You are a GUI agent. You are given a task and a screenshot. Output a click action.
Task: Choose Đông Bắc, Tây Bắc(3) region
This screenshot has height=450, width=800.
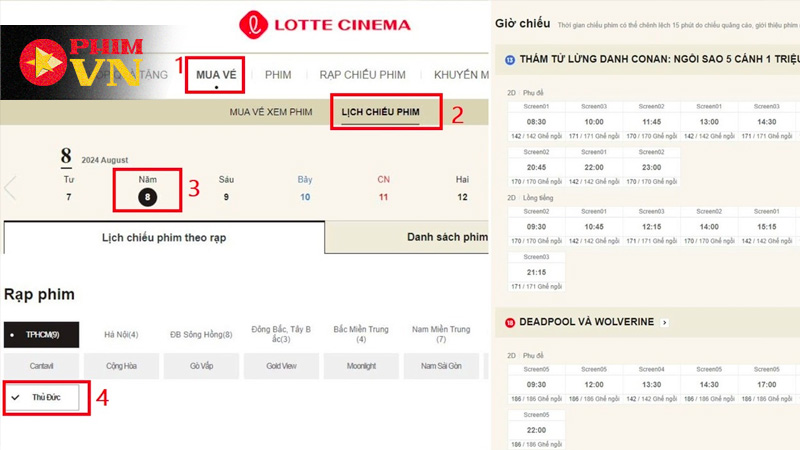click(x=281, y=334)
